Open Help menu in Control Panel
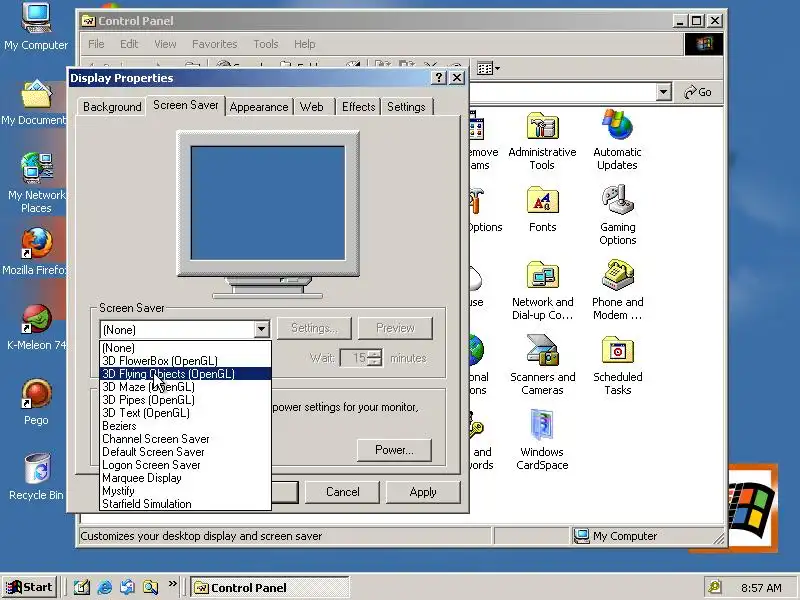The width and height of the screenshot is (800, 600). click(x=305, y=44)
